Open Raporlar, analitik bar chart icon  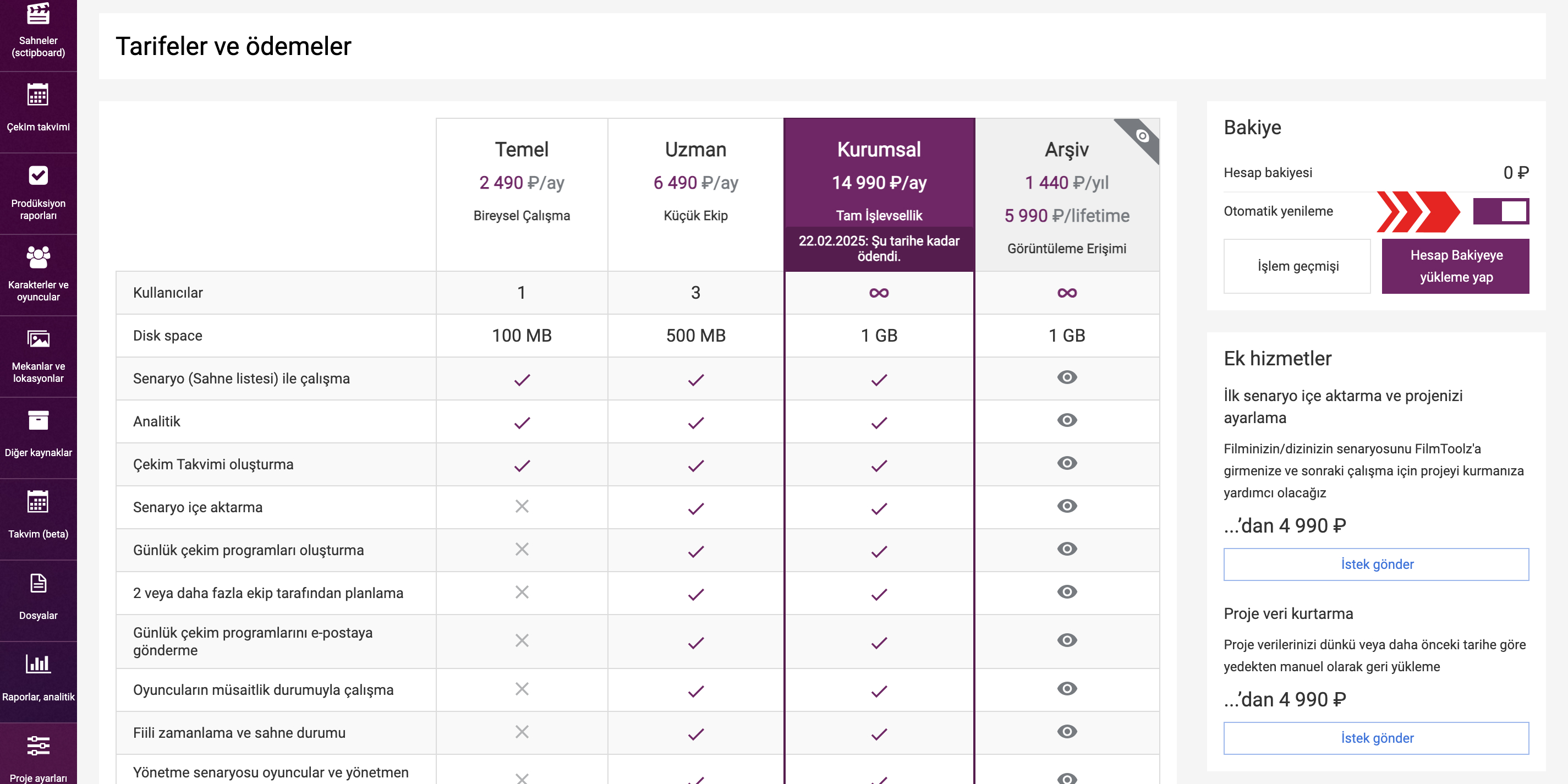coord(38,664)
